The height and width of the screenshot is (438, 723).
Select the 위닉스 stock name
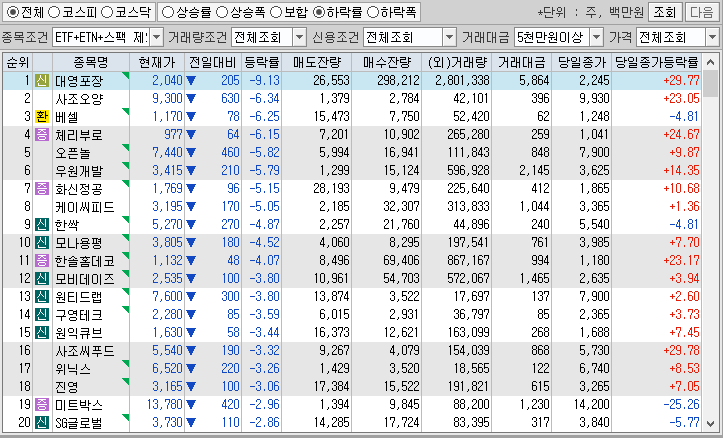(x=73, y=368)
